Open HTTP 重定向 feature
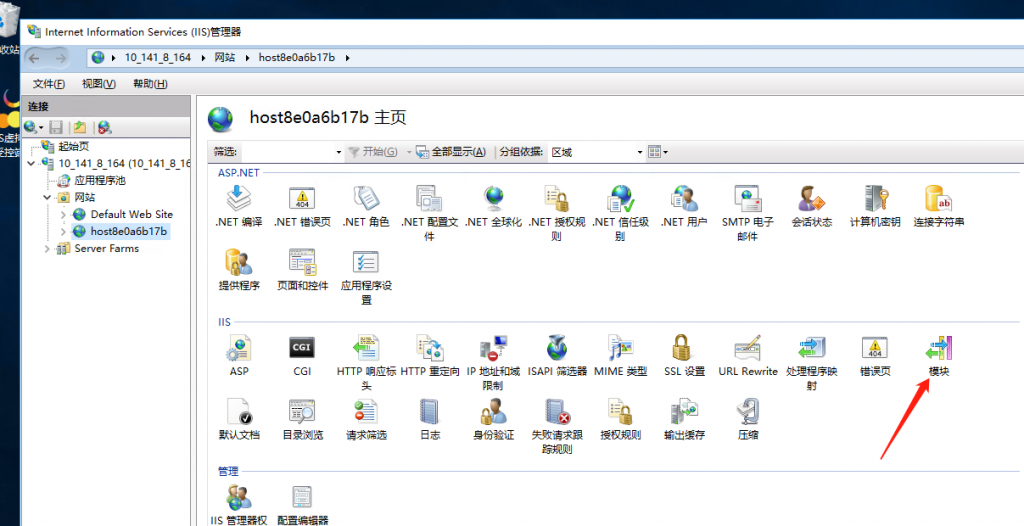The width and height of the screenshot is (1024, 526). 430,356
